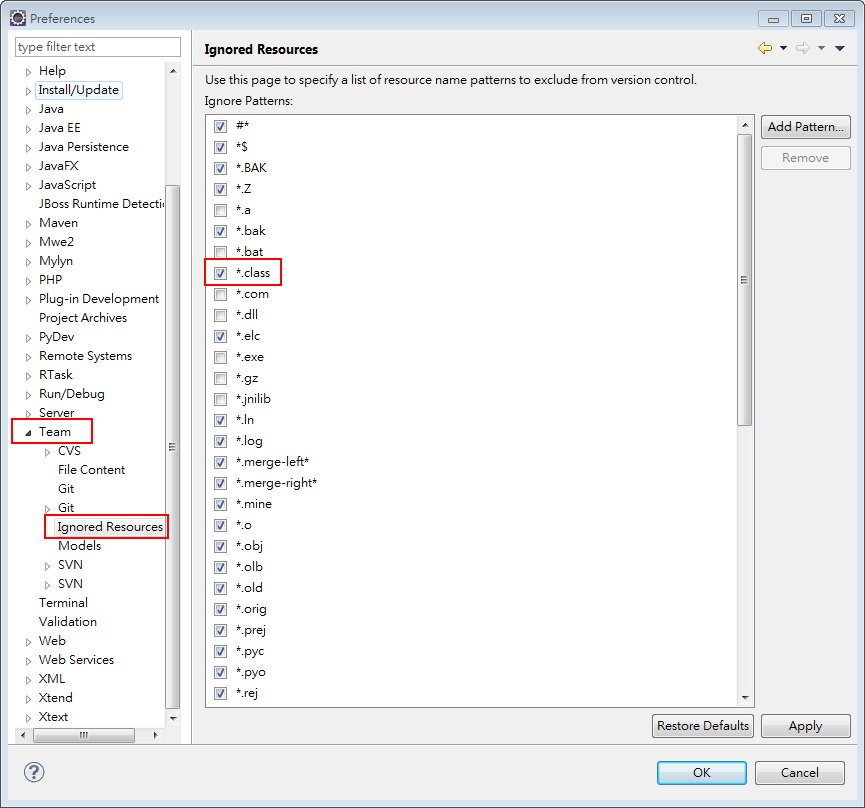Enable the *.dll pattern checkbox
Viewport: 865px width, 808px height.
(x=220, y=315)
